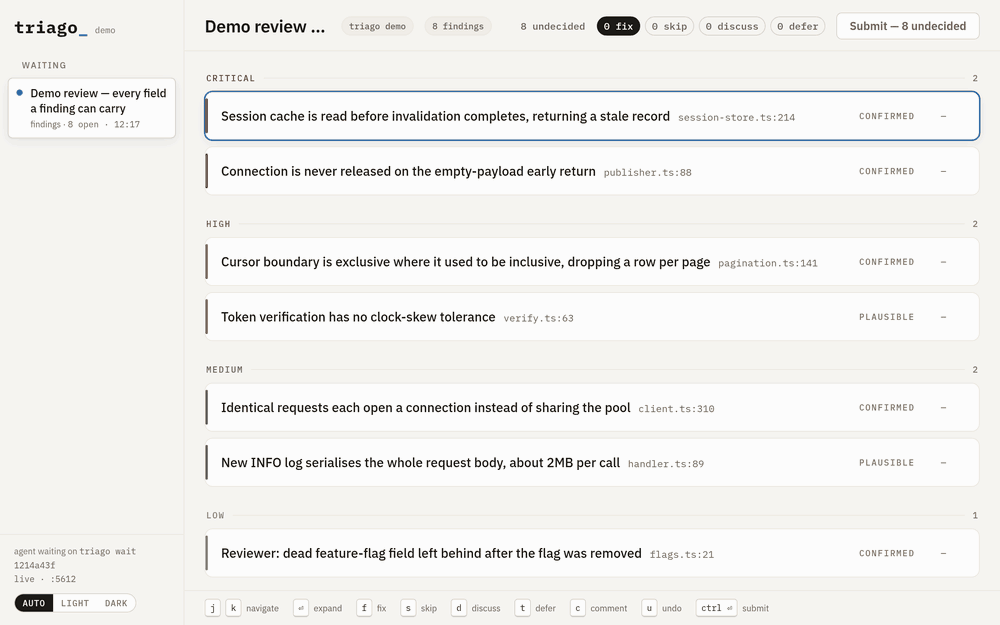Screen dimensions: 1000x625
Task: Click the k navigate key hint
Action: click(x=233, y=608)
